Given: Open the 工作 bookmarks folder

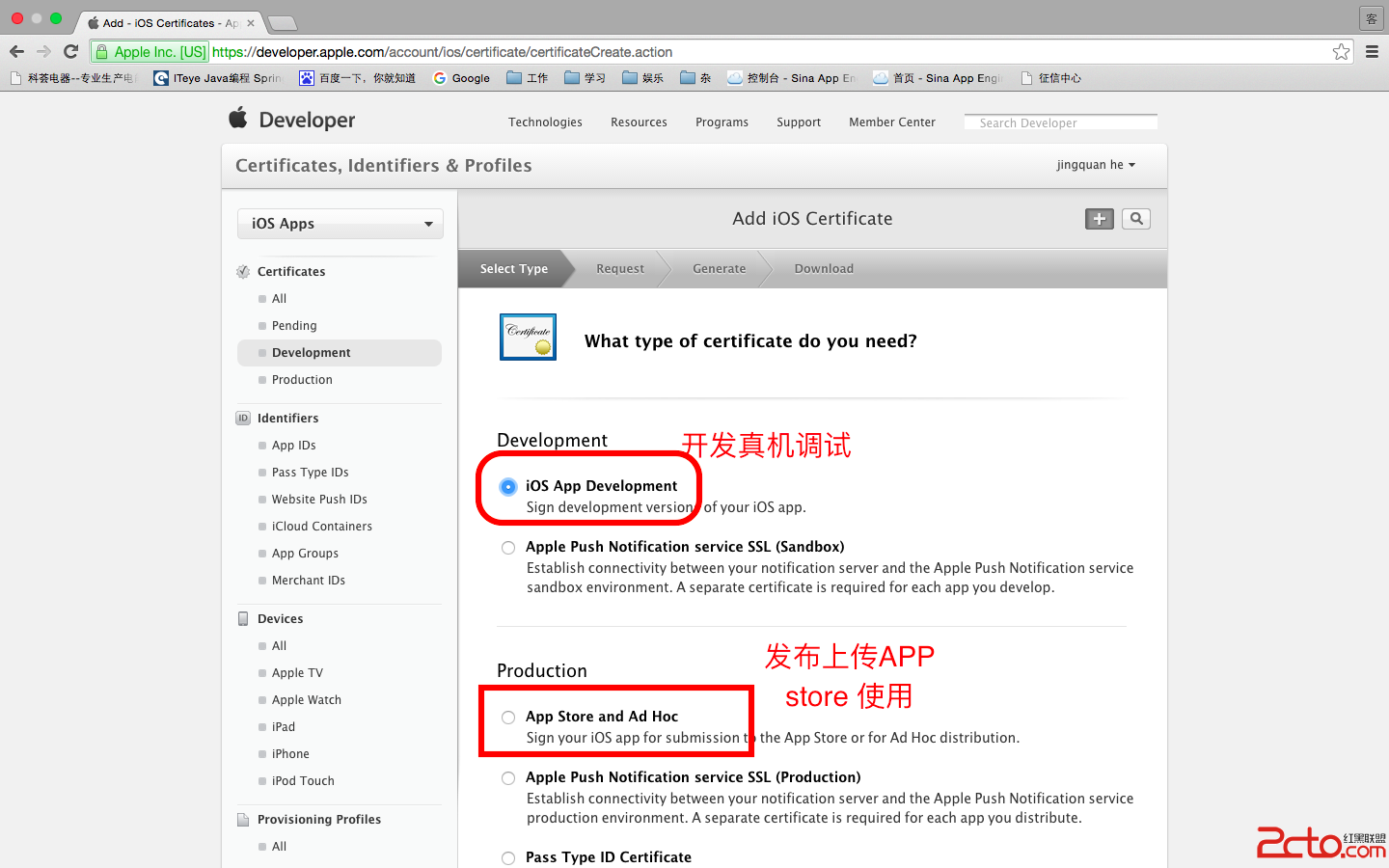Looking at the screenshot, I should (x=527, y=78).
